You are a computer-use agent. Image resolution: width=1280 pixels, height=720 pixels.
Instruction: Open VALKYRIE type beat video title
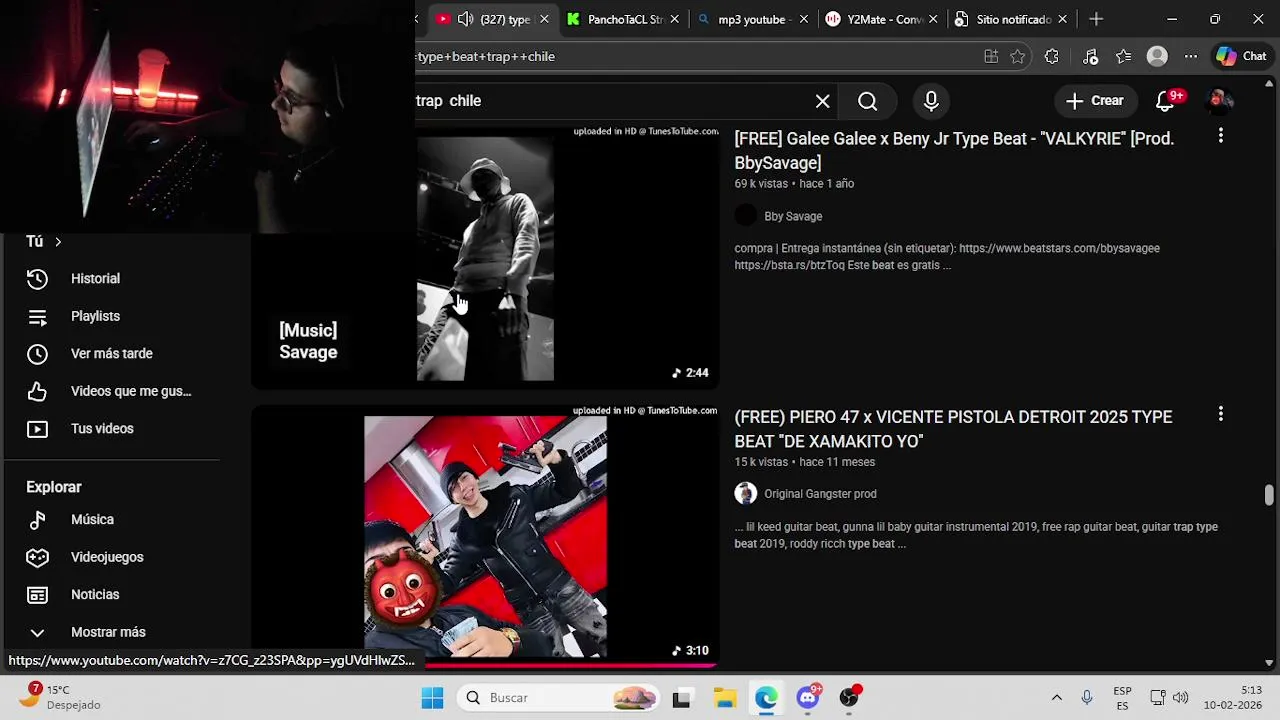954,151
